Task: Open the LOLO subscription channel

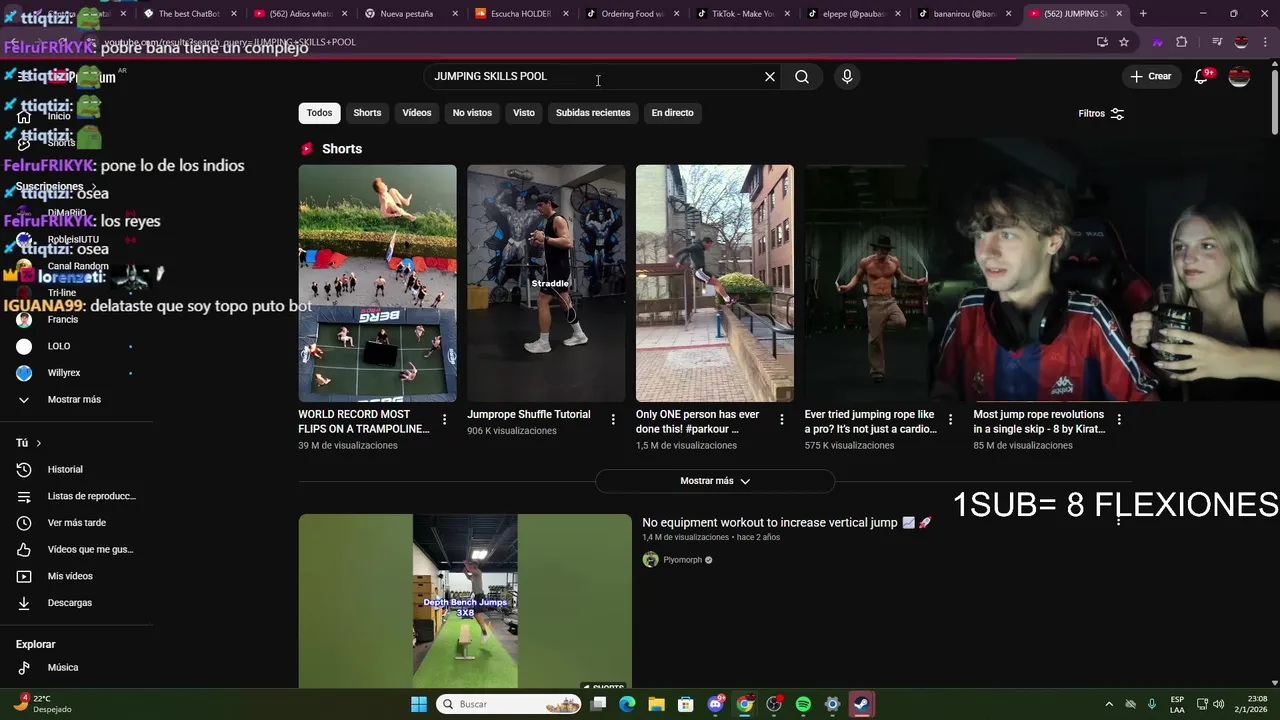Action: tap(59, 346)
